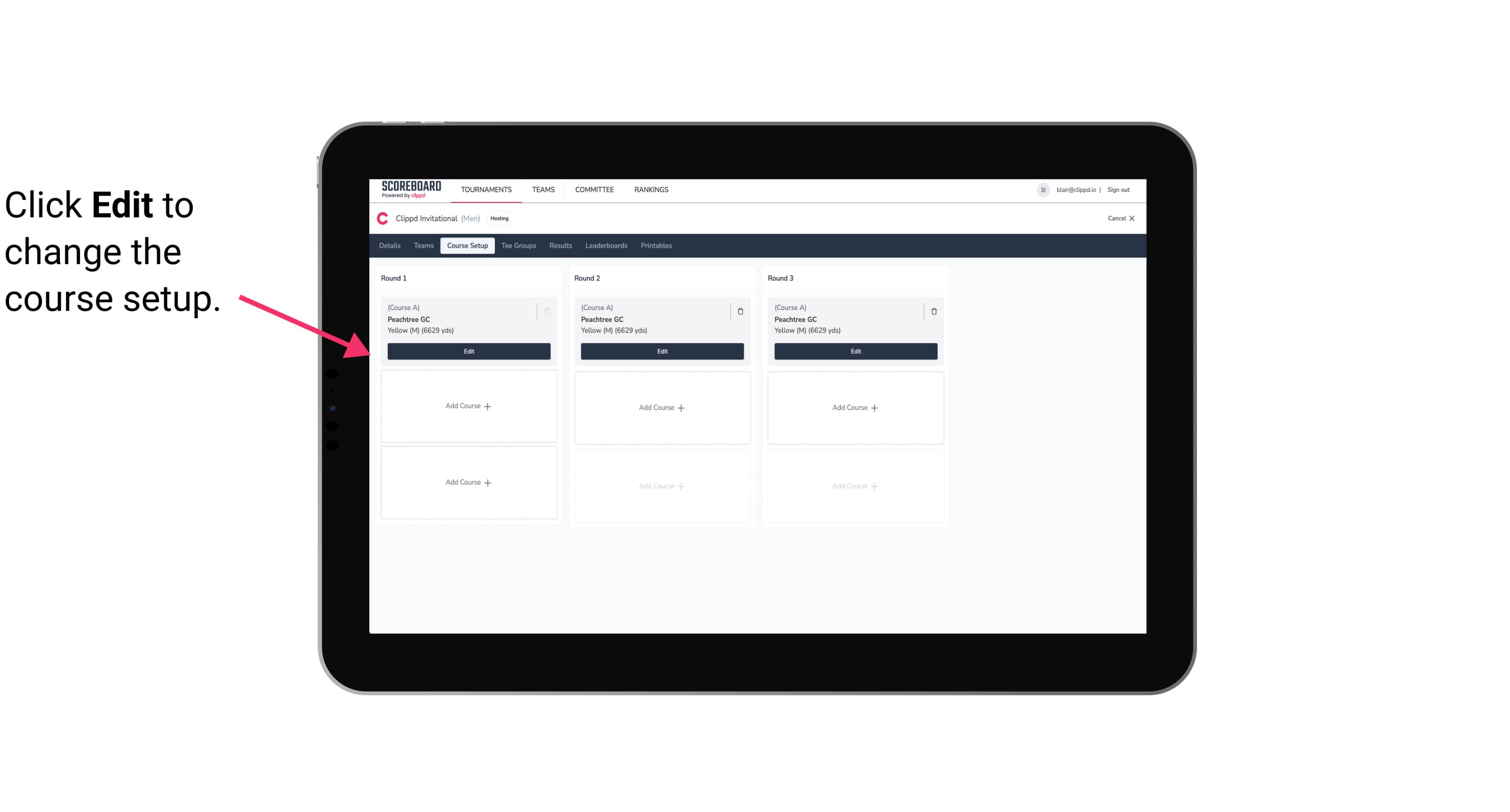This screenshot has width=1510, height=812.
Task: Click Add Course for Round 2
Action: pos(661,407)
